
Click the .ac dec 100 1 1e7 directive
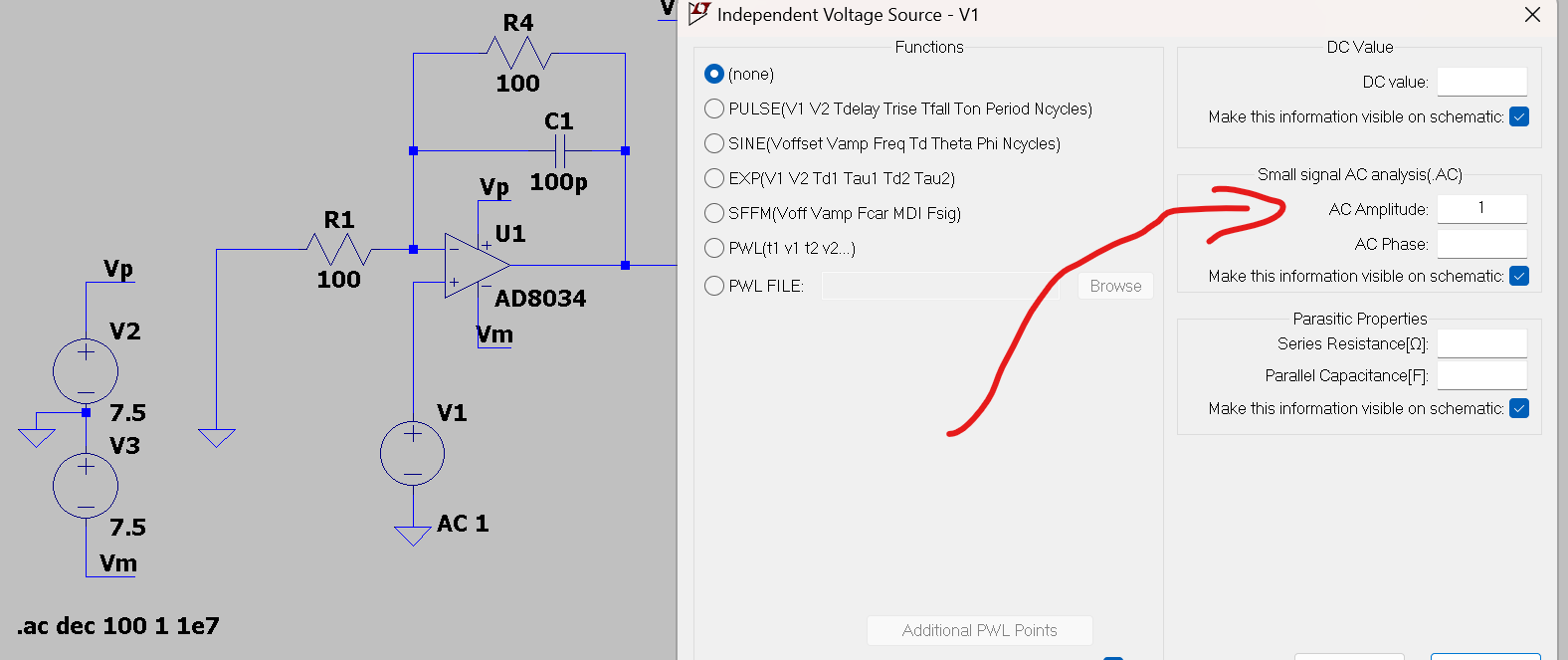[118, 626]
